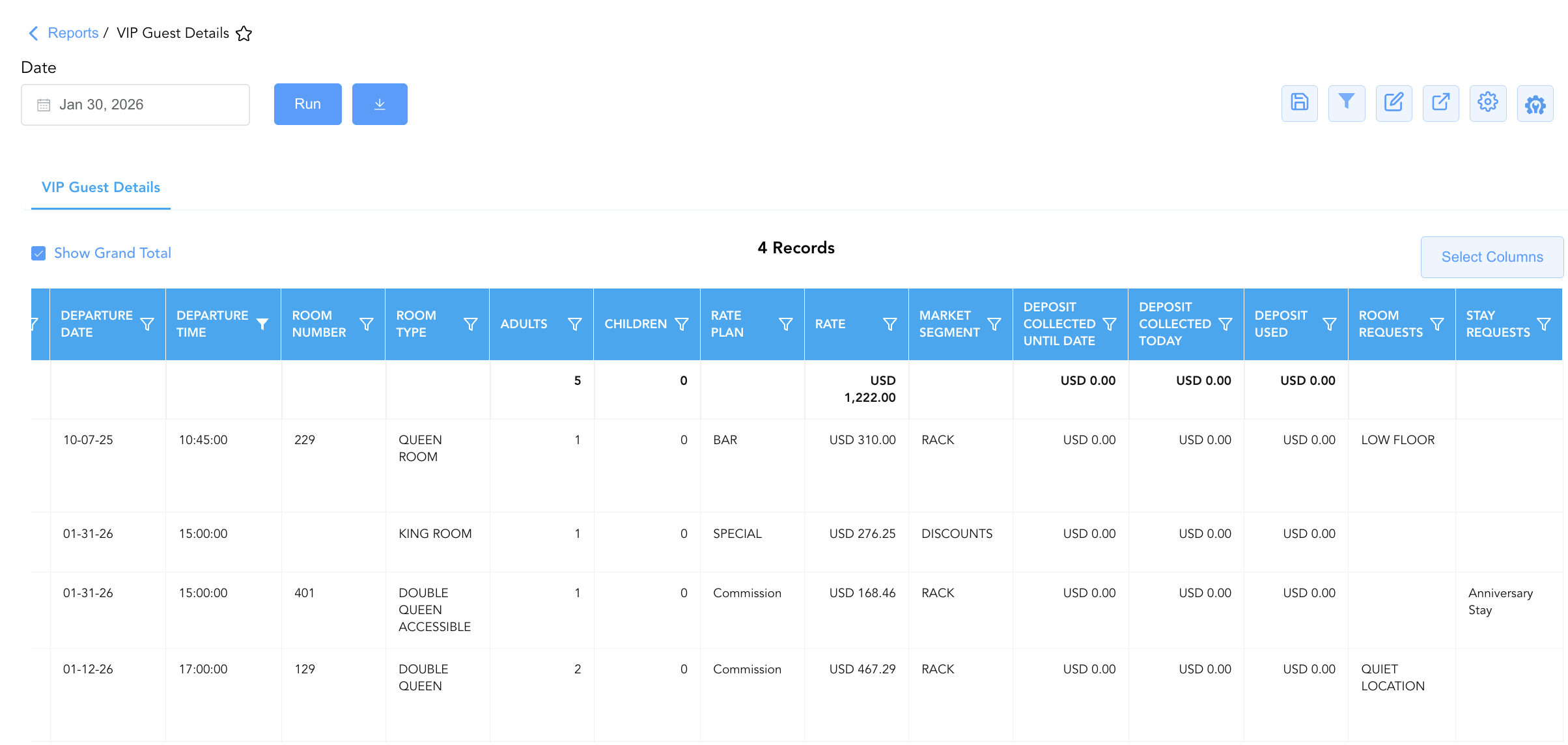Open the Deposit Used column filter

(x=1330, y=324)
